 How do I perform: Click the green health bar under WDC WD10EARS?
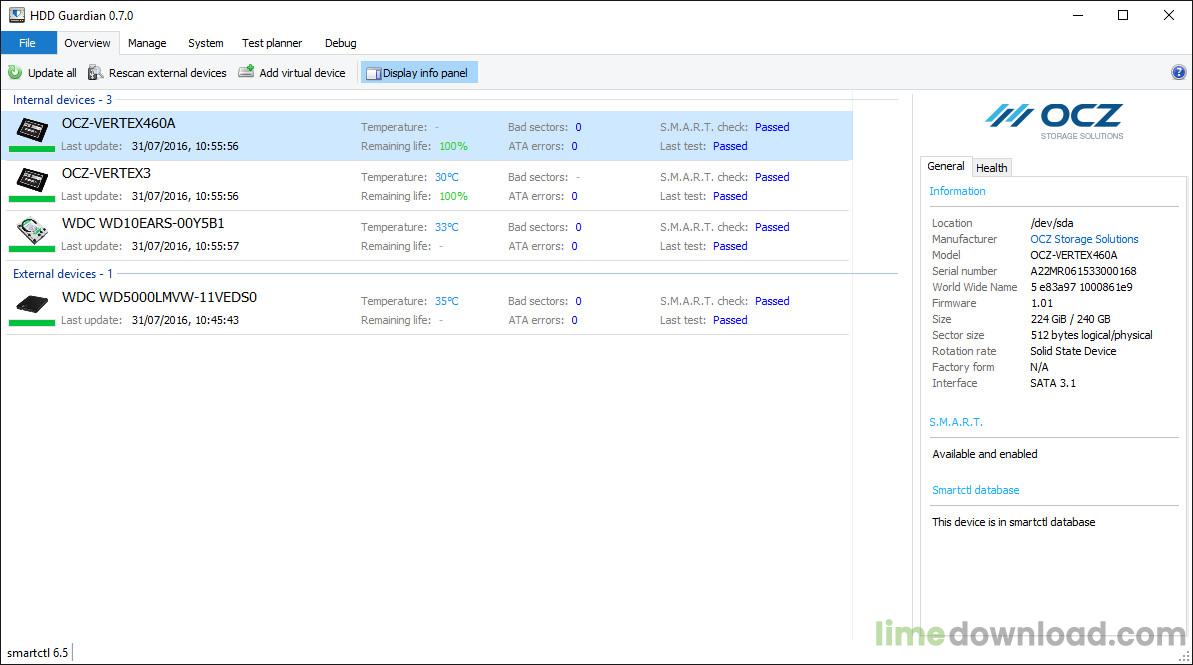pyautogui.click(x=32, y=249)
